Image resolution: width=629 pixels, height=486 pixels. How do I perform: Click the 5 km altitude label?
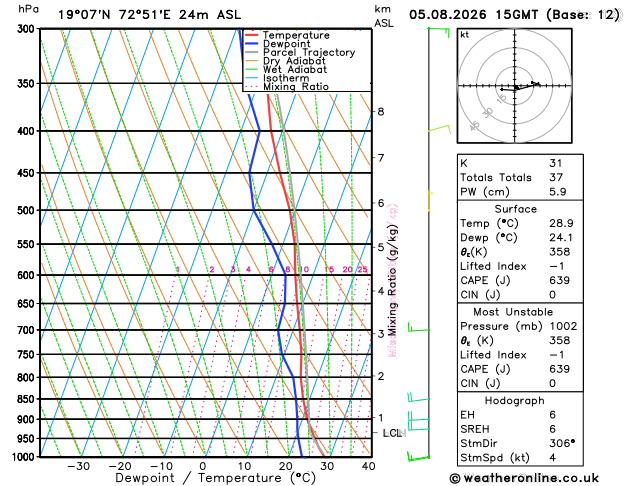click(381, 247)
